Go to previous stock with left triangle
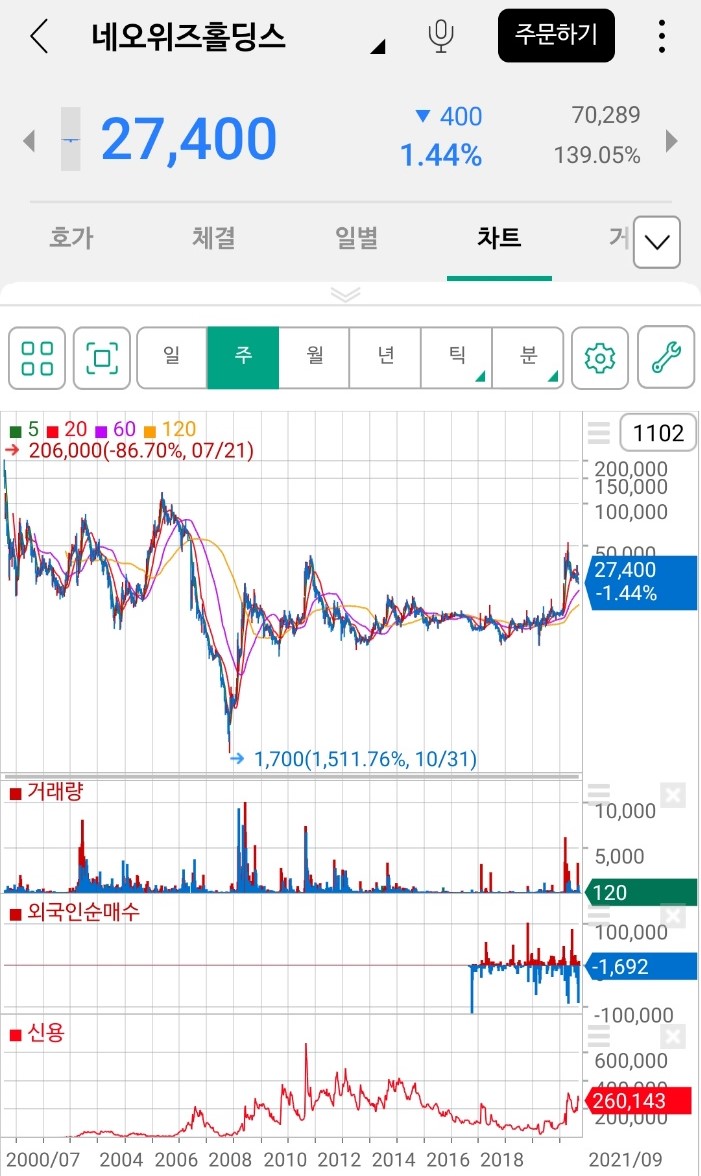Viewport: 701px width, 1176px height. pyautogui.click(x=29, y=140)
